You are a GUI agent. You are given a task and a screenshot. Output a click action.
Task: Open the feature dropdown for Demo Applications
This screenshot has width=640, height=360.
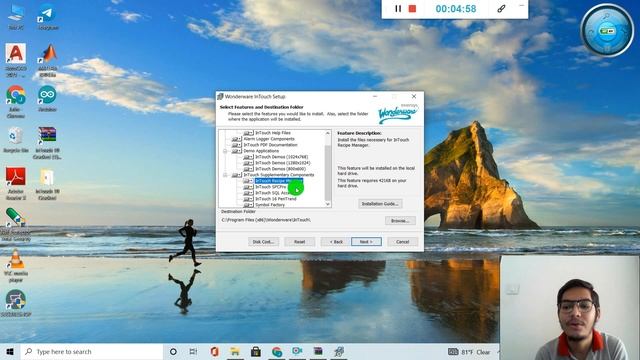237,151
